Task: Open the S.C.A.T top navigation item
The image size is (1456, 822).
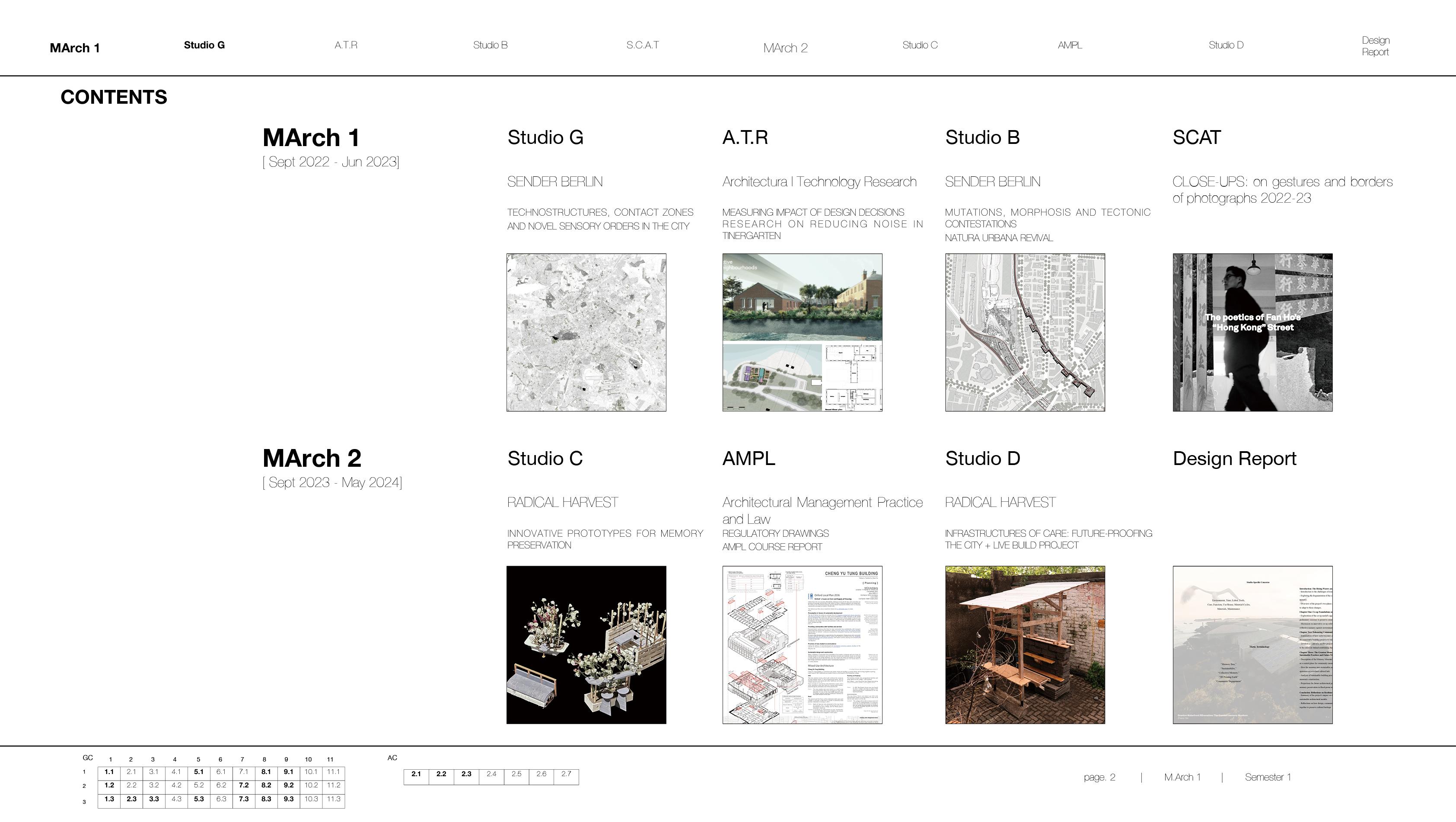Action: click(x=642, y=45)
